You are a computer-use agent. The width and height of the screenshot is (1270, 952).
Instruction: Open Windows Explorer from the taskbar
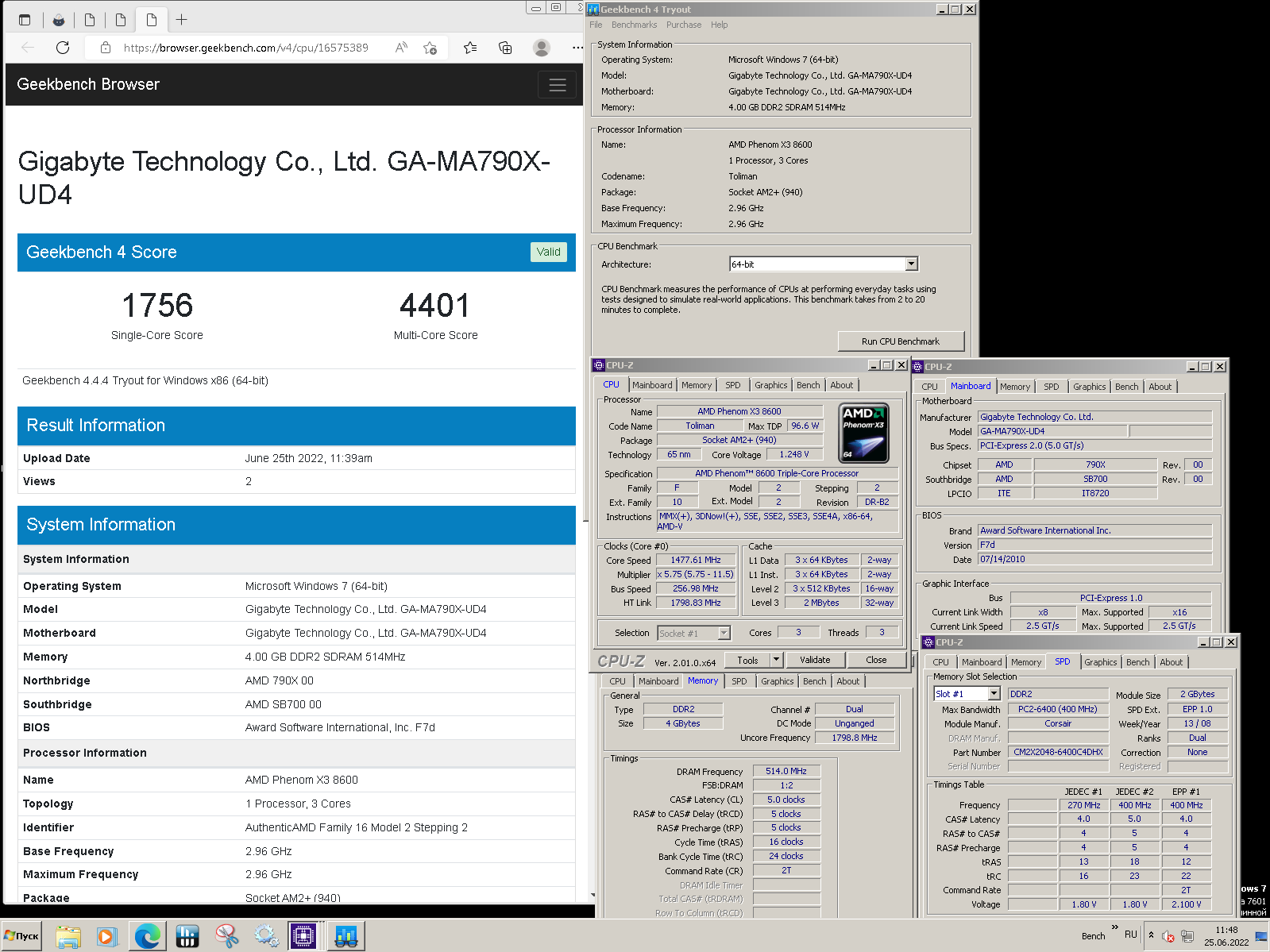point(68,937)
